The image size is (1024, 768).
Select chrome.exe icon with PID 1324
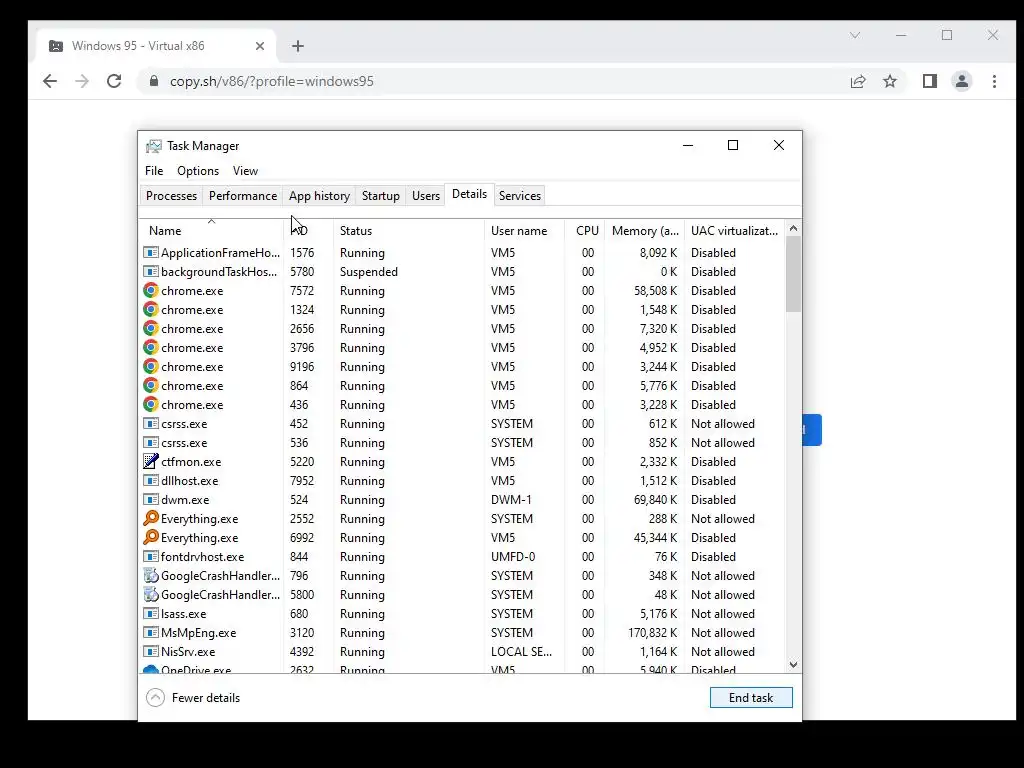(151, 310)
